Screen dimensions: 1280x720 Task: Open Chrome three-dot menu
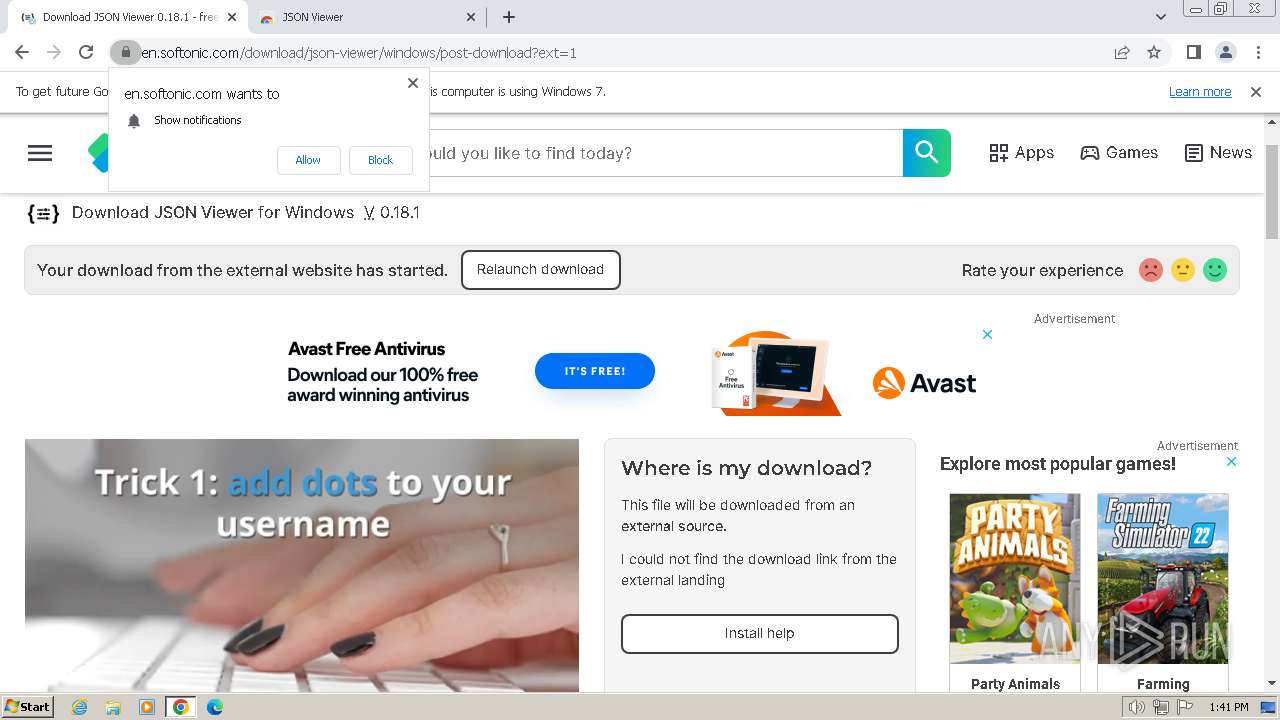coord(1257,52)
